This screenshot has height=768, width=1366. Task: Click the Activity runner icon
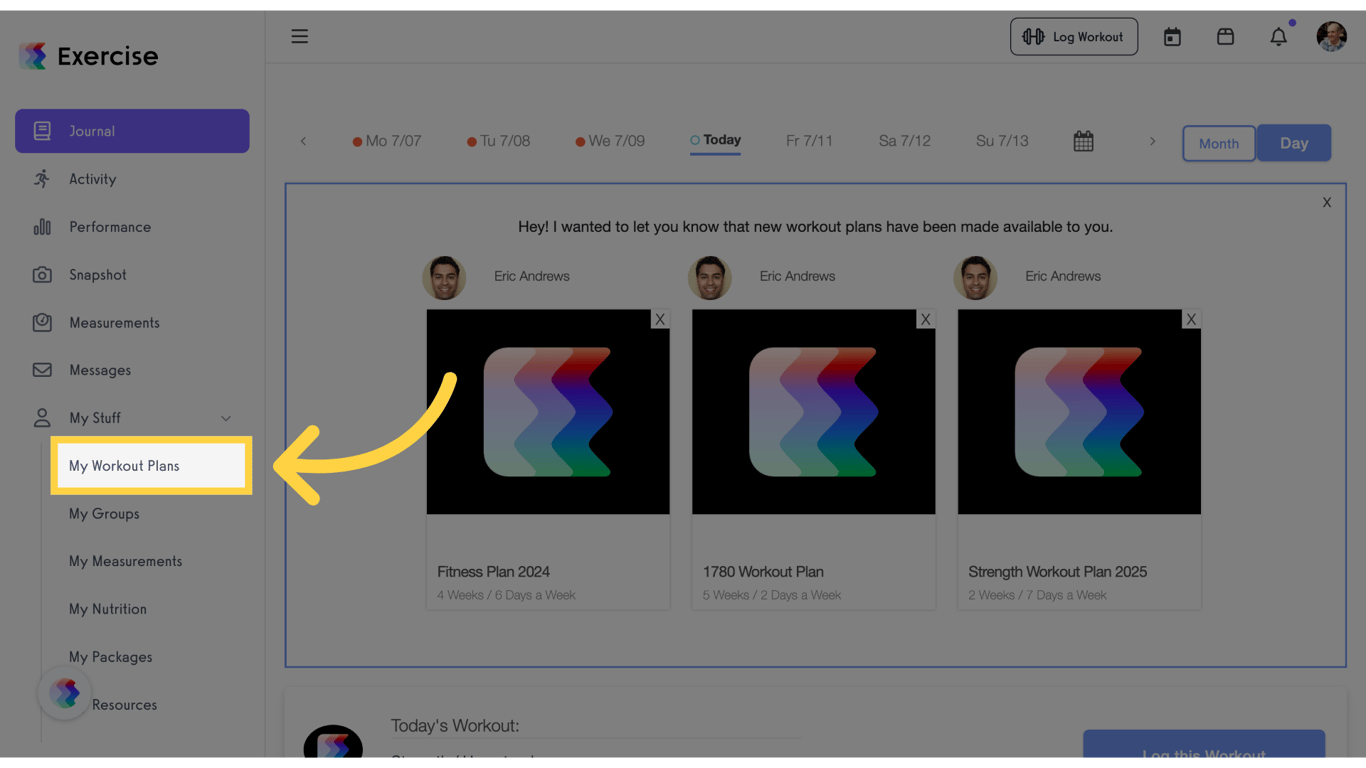pos(42,179)
